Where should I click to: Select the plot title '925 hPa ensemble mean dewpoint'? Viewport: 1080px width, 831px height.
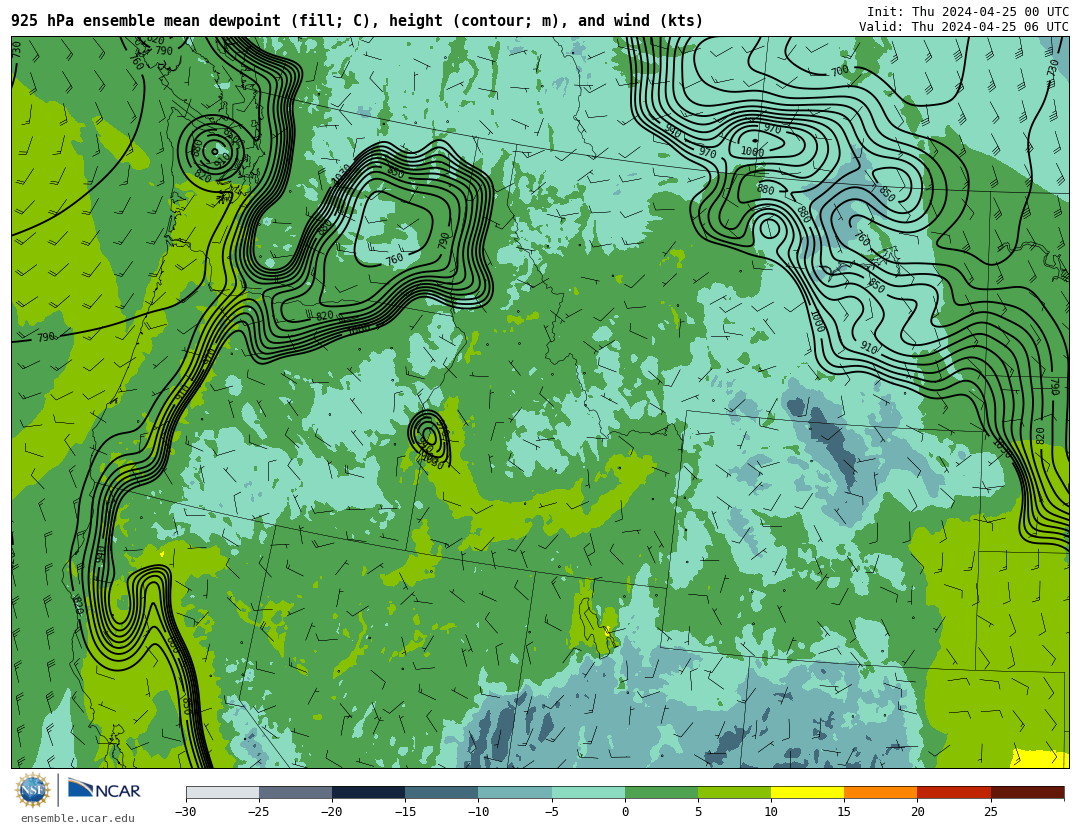click(146, 21)
